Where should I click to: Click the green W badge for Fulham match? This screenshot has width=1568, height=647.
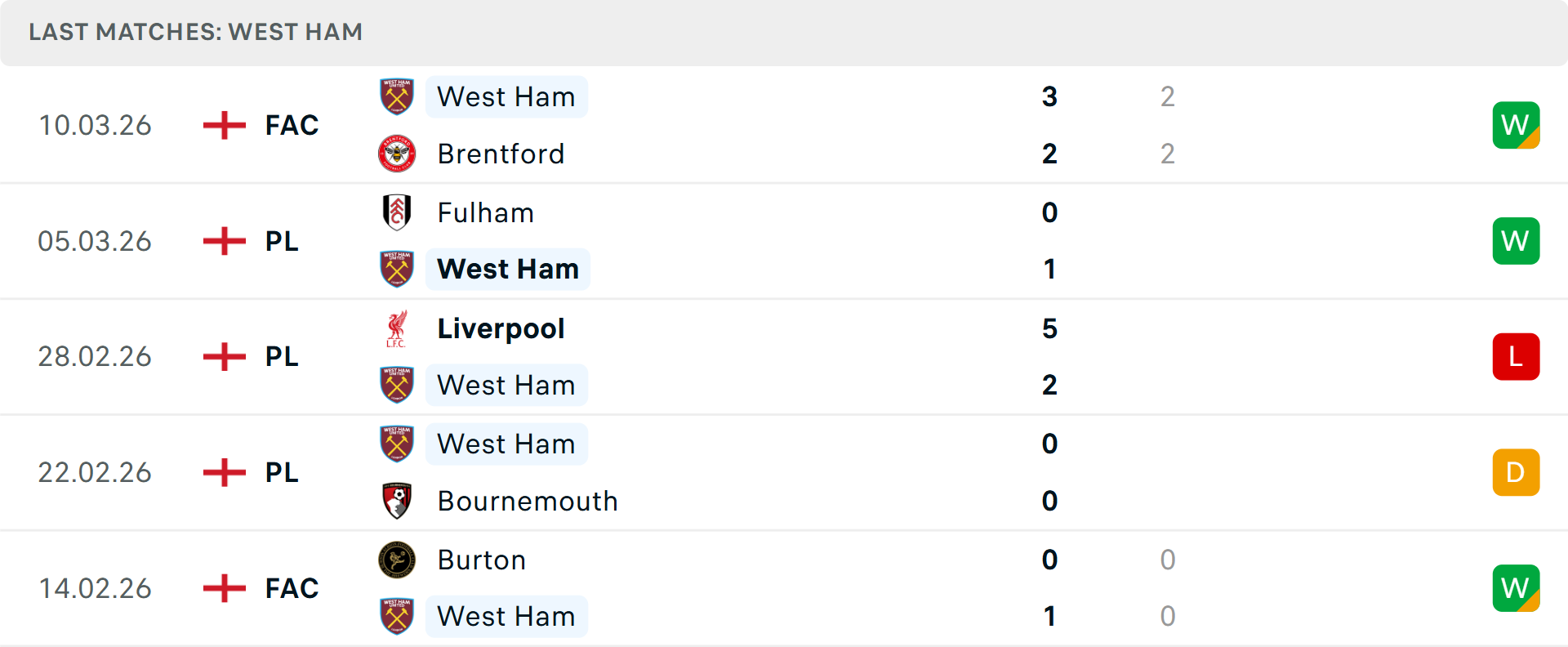coord(1516,241)
